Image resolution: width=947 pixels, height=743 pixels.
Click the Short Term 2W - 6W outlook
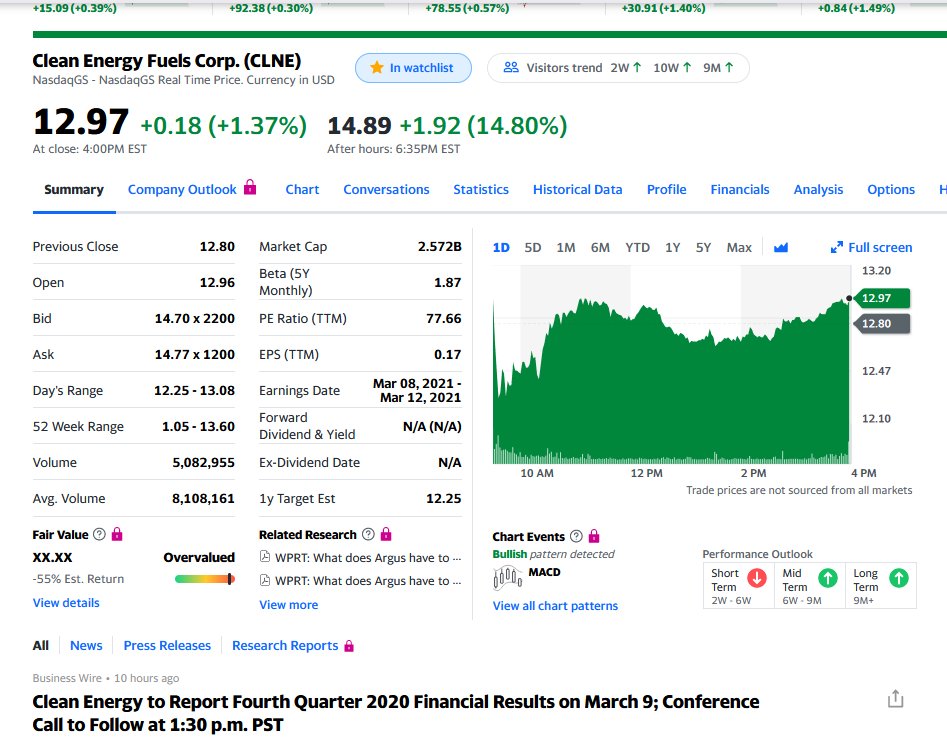point(739,585)
